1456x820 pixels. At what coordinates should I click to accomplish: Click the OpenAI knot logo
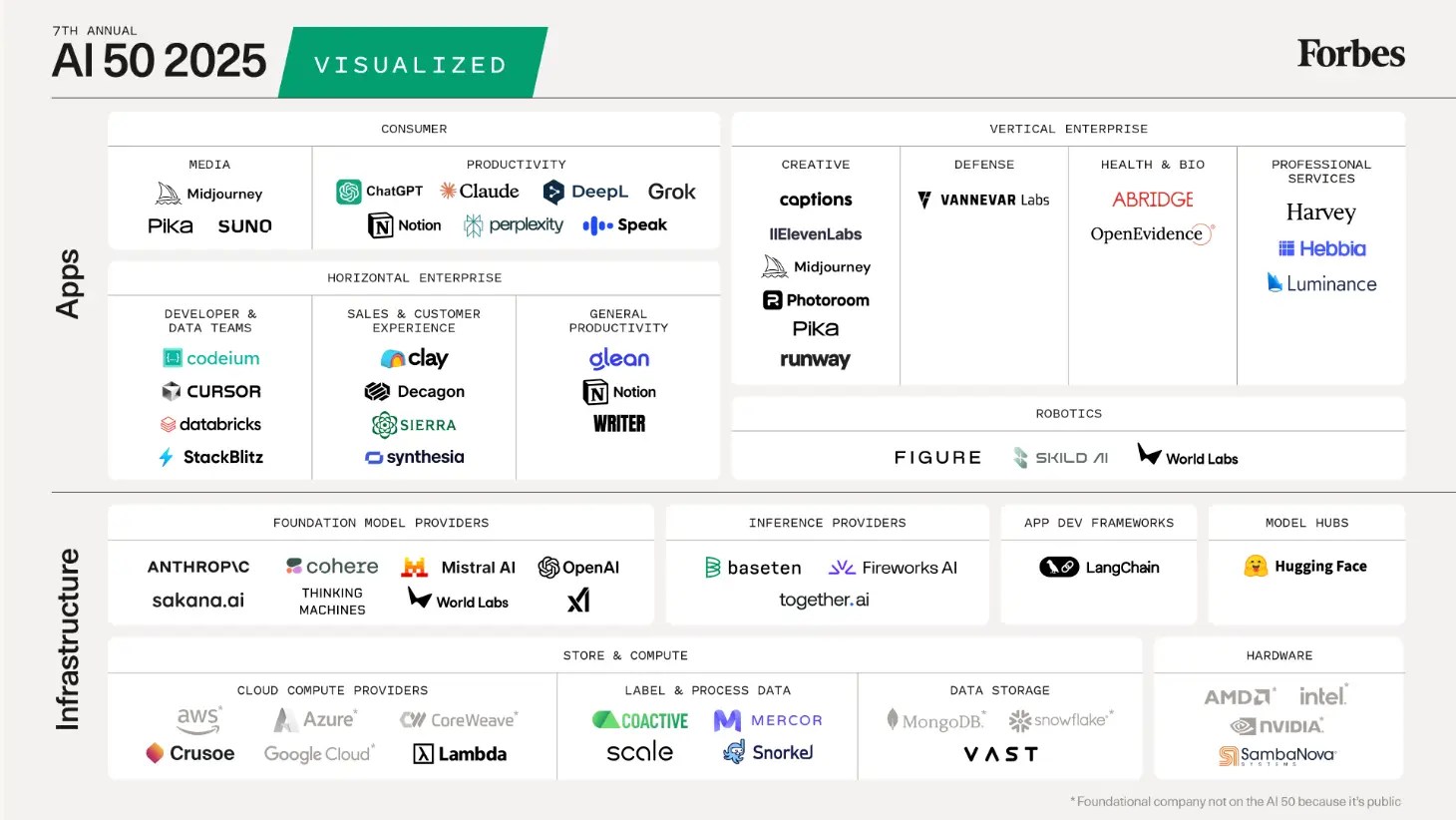[548, 568]
